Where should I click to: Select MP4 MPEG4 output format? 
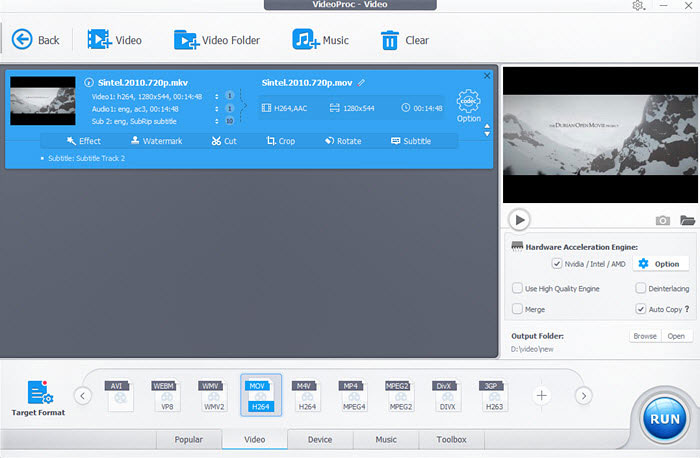[x=353, y=396]
